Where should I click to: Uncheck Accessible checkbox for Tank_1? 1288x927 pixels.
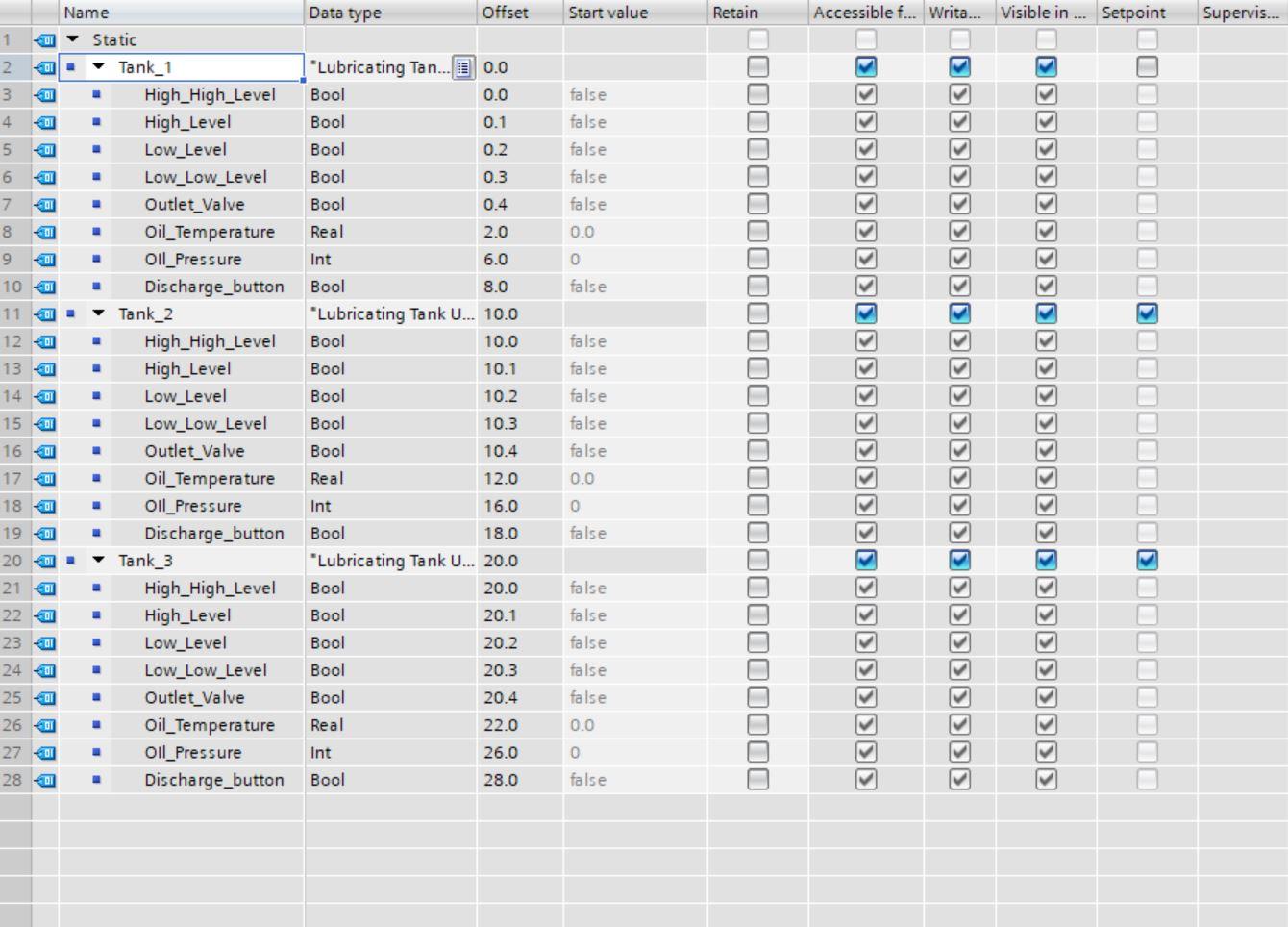click(x=866, y=67)
